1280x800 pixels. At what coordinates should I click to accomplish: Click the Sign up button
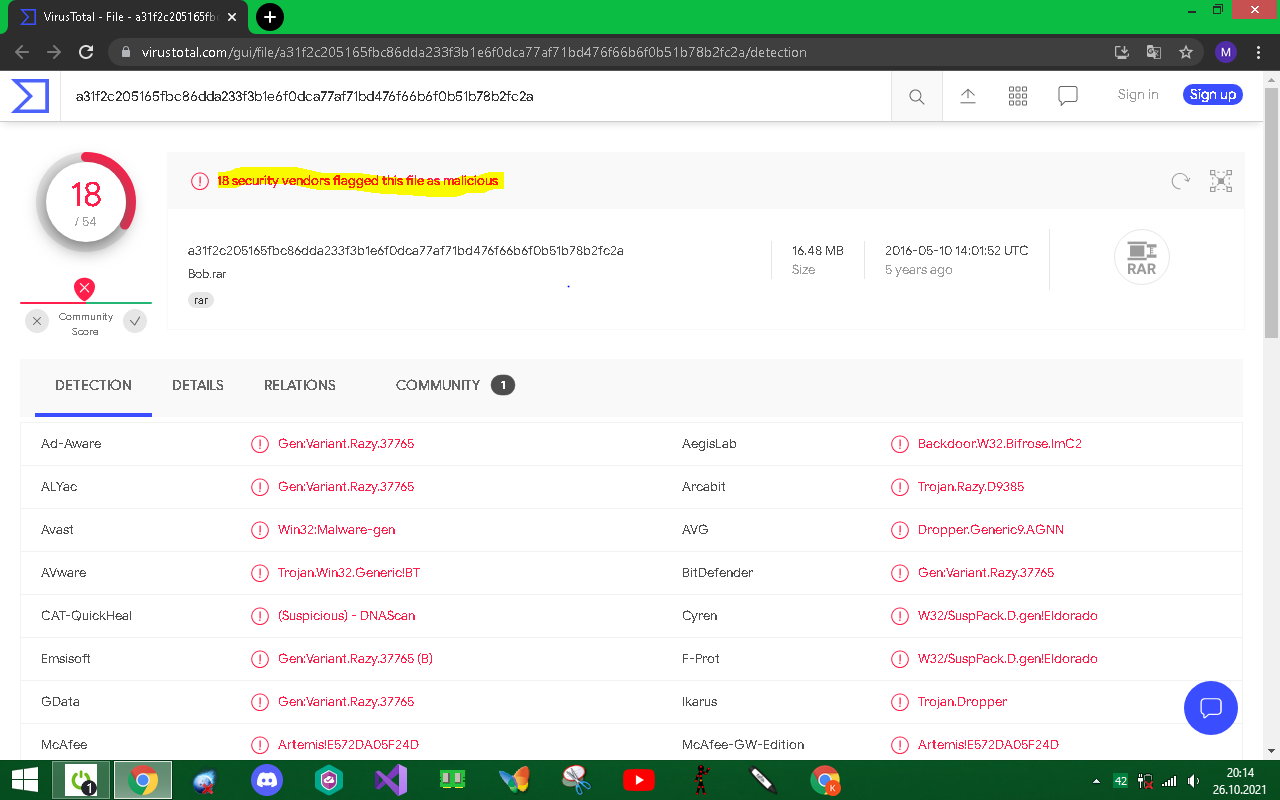click(x=1213, y=95)
